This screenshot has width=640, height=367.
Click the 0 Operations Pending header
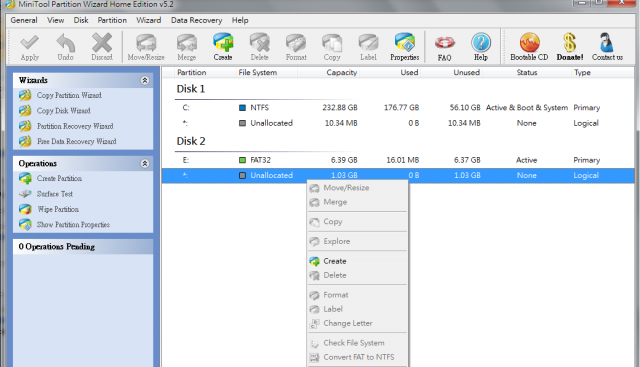(83, 247)
